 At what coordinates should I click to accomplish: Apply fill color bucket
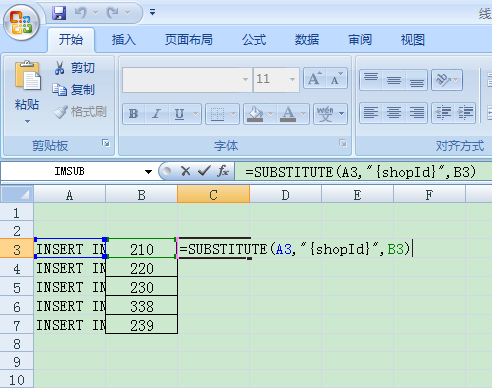255,114
